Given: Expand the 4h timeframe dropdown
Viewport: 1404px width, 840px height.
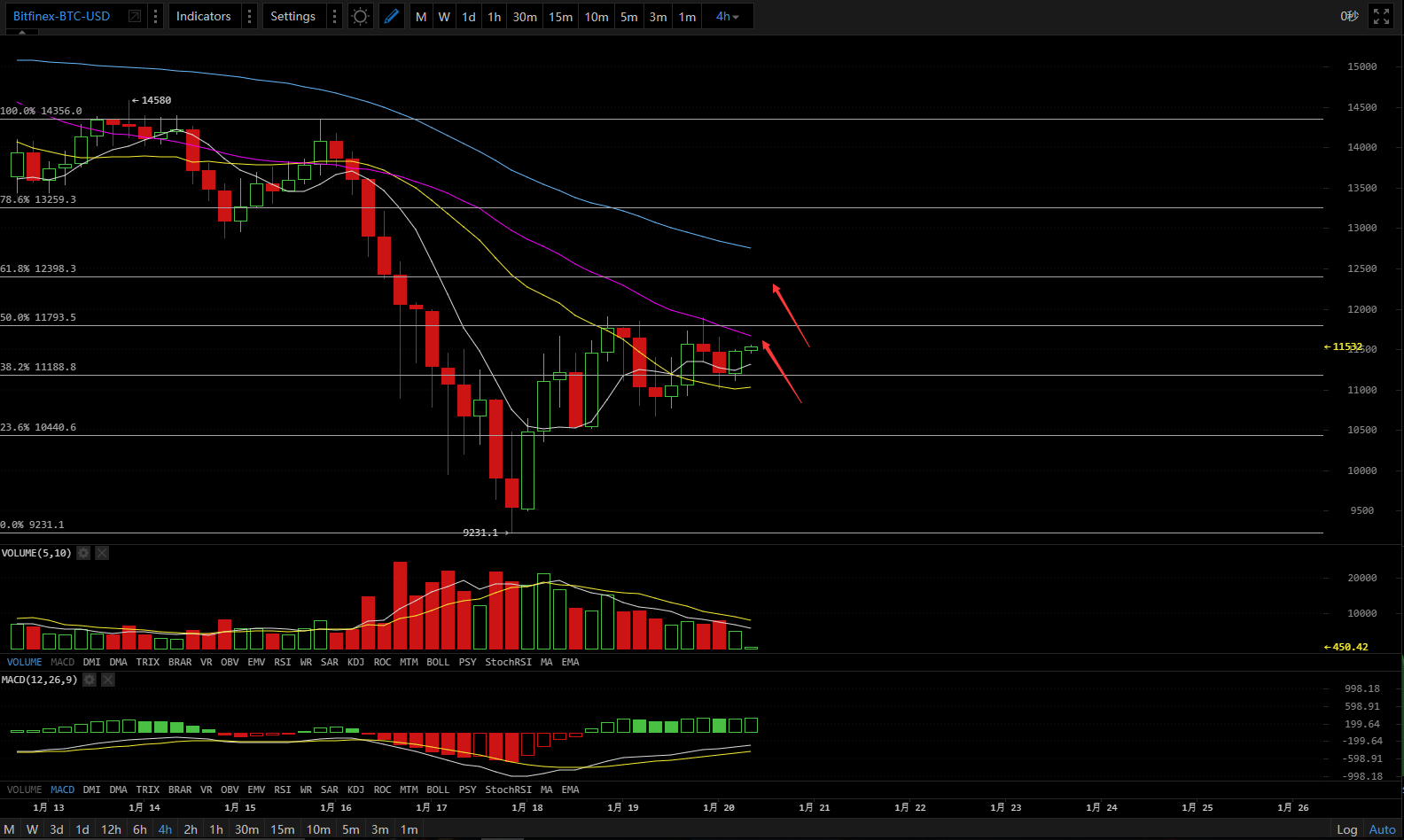Looking at the screenshot, I should pos(728,17).
